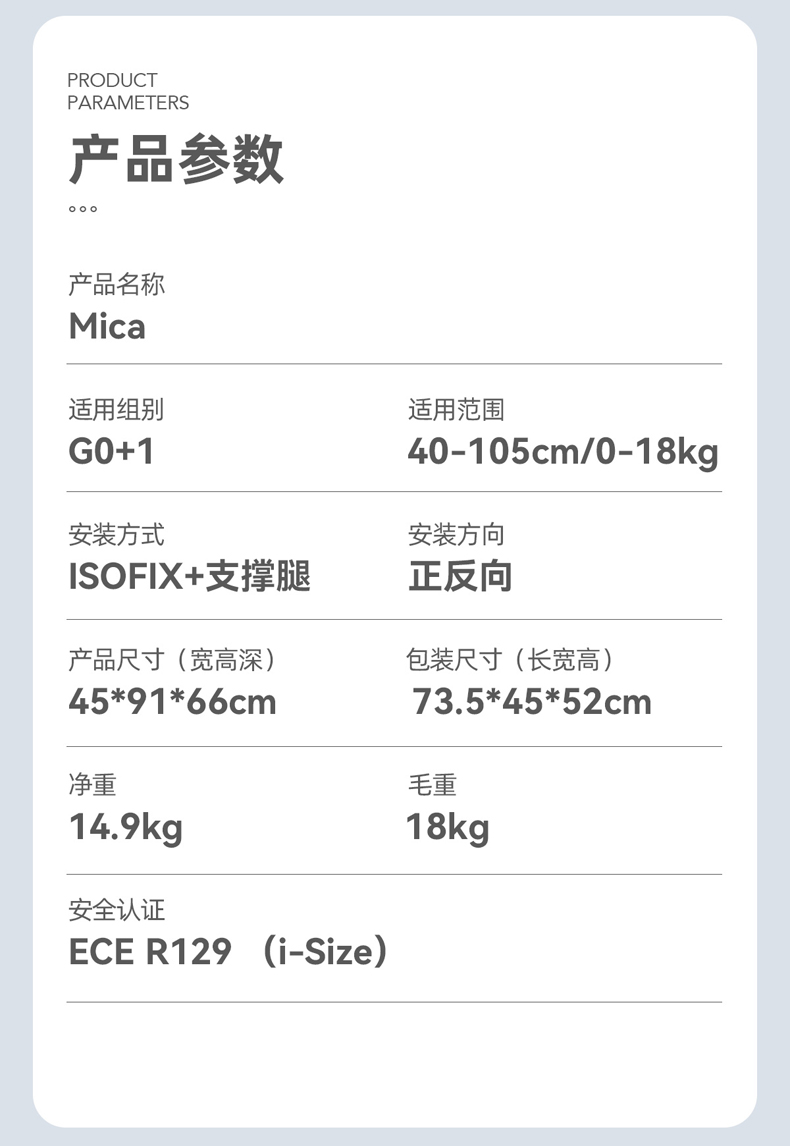Select the 安全认证 label

pos(117,910)
